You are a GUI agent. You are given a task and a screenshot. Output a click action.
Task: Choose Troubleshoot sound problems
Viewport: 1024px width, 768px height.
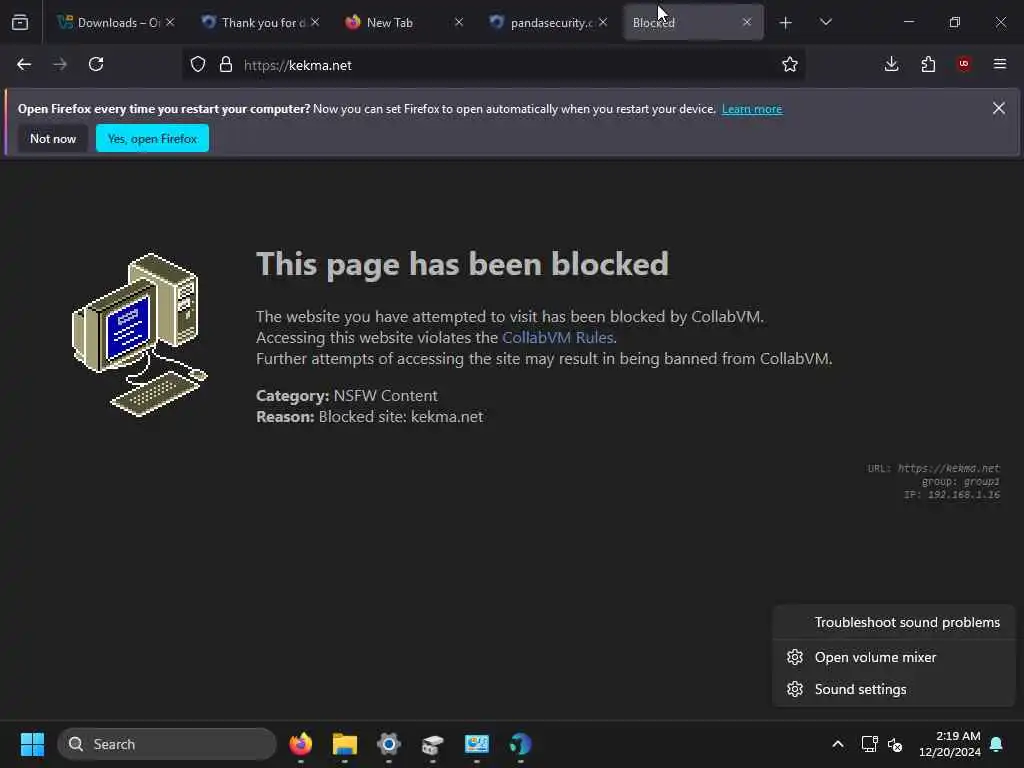(x=893, y=622)
